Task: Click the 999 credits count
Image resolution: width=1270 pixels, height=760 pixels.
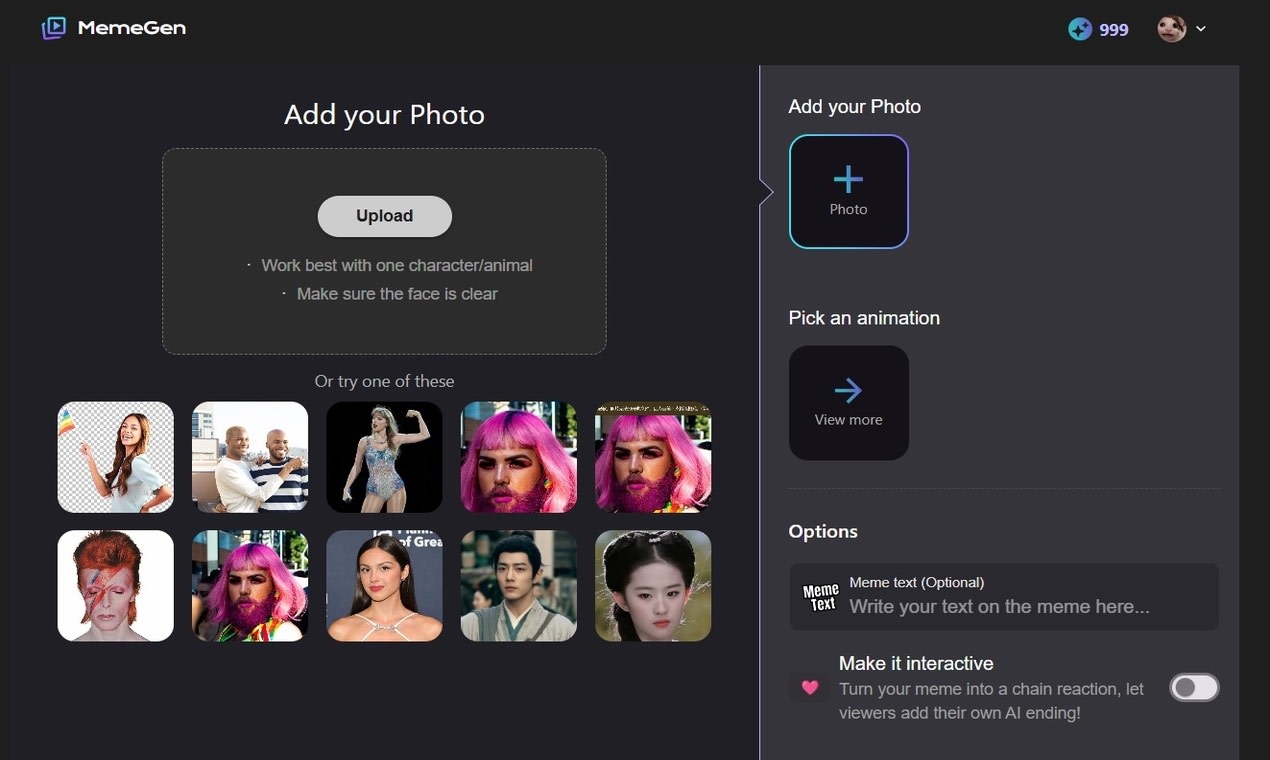Action: [x=1114, y=30]
